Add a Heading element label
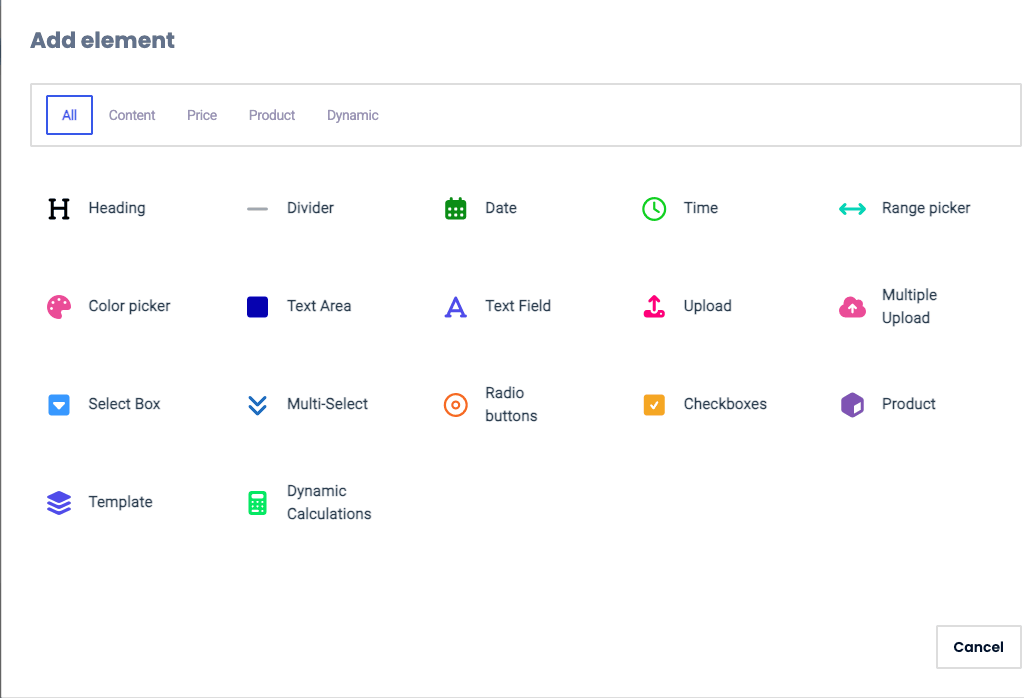 (x=117, y=208)
